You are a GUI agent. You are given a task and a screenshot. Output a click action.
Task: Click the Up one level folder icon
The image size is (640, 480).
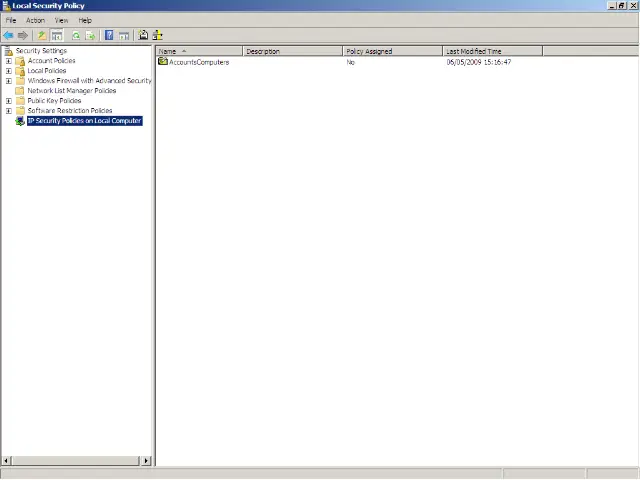(x=42, y=36)
